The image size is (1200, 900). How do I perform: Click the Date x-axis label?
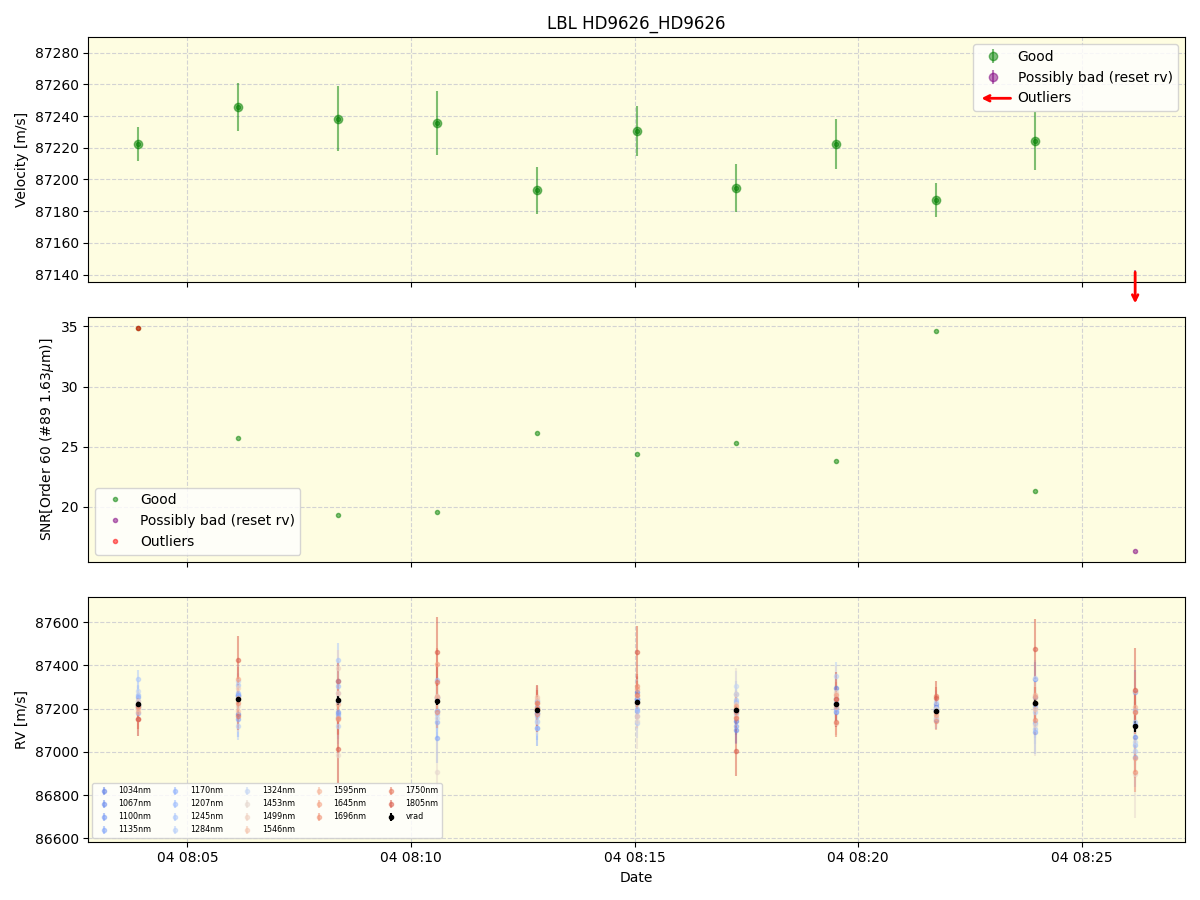click(x=636, y=878)
